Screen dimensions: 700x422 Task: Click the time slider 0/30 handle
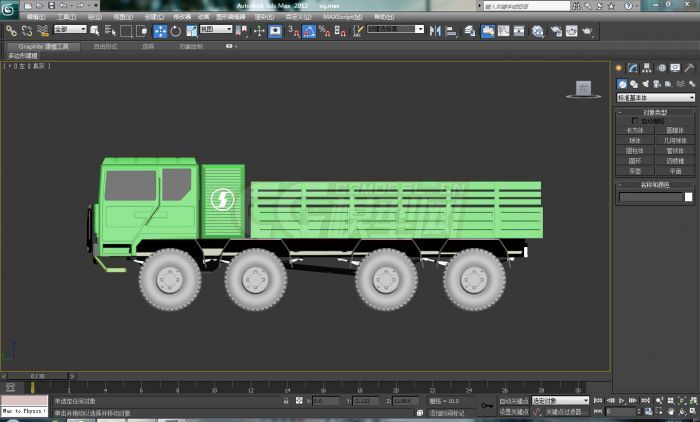(38, 376)
